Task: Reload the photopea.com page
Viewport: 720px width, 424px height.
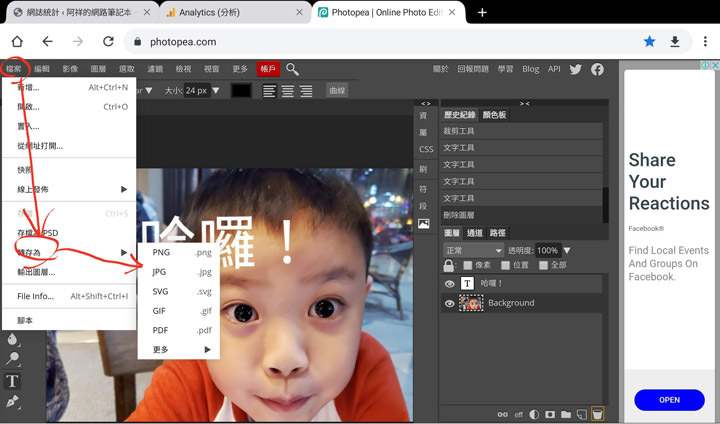Action: coord(108,42)
